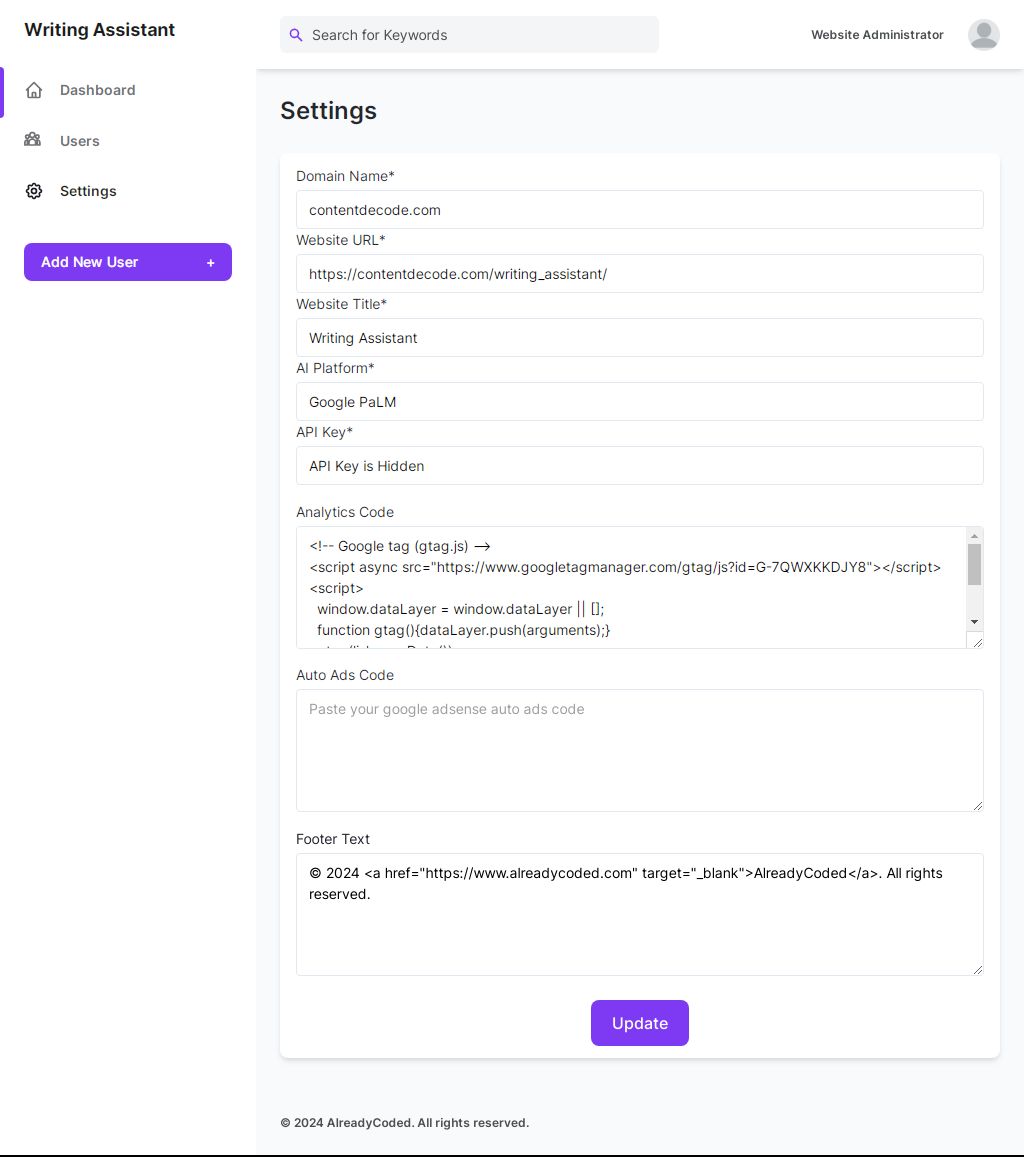The image size is (1024, 1157).
Task: Click into the API Key field
Action: (x=640, y=466)
